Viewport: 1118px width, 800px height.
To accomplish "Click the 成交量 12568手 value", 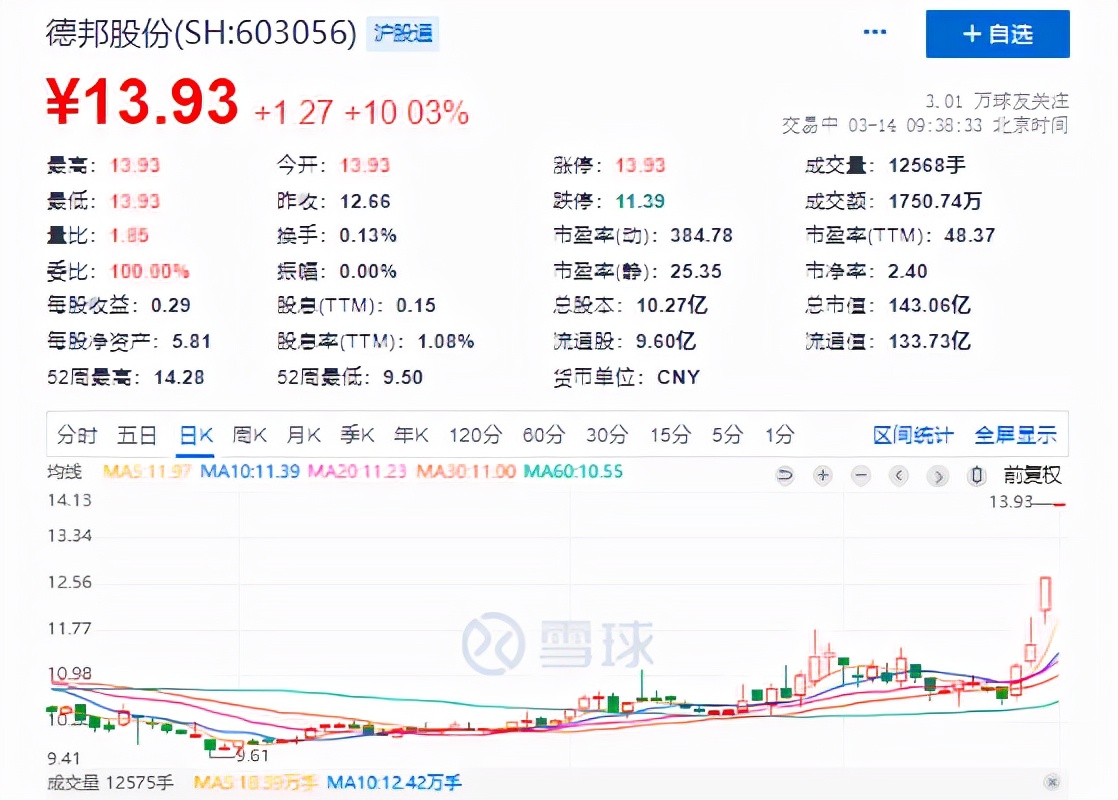I will click(x=927, y=165).
